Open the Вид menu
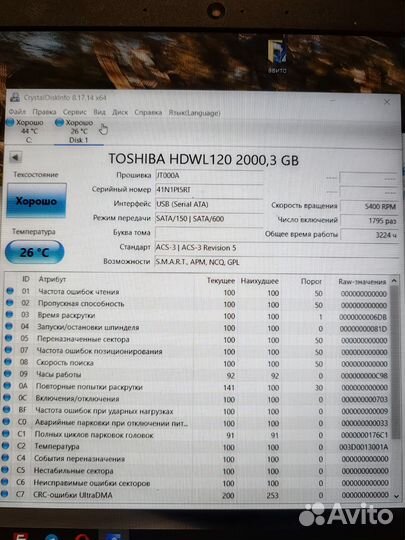Screen dimensions: 405x540 coord(99,112)
